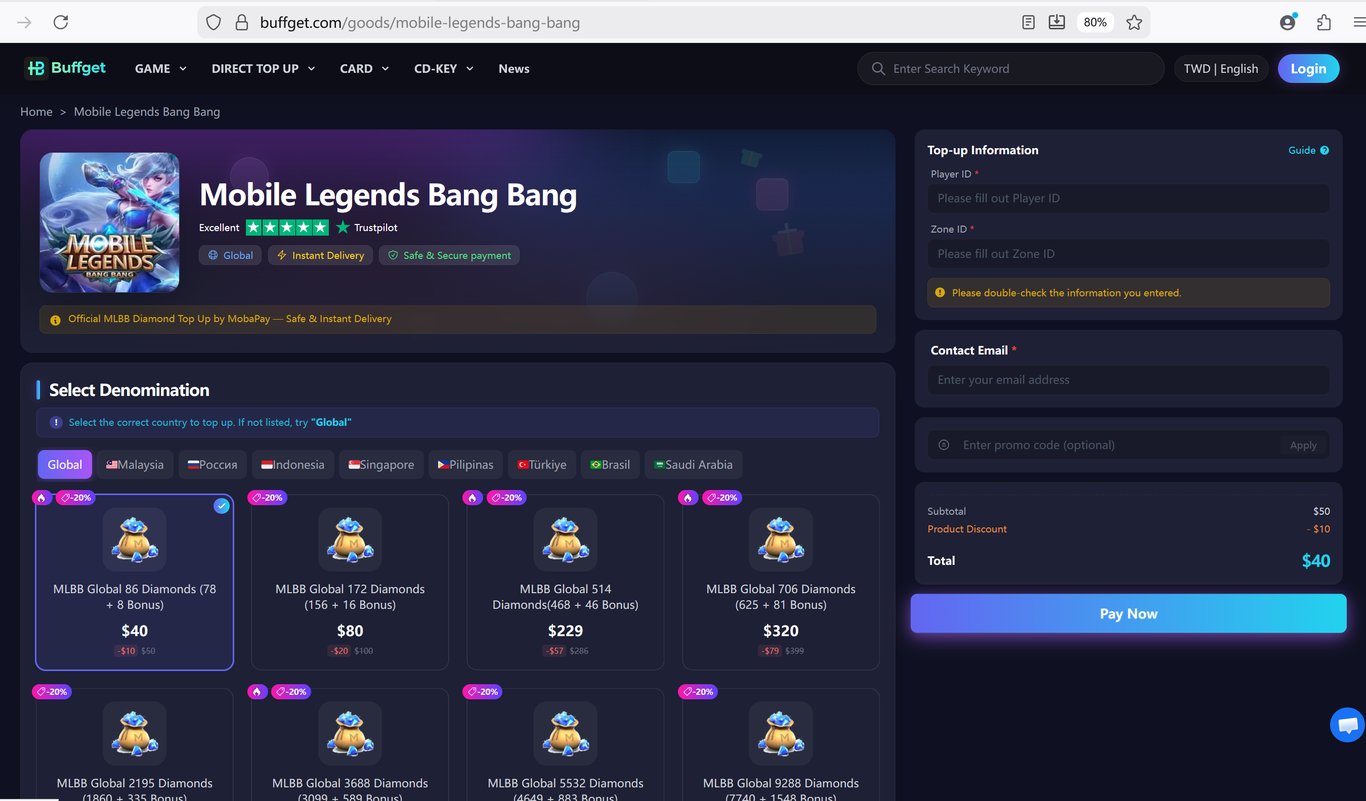Viewport: 1366px width, 801px height.
Task: Click the browser forward arrow
Action: pyautogui.click(x=24, y=22)
